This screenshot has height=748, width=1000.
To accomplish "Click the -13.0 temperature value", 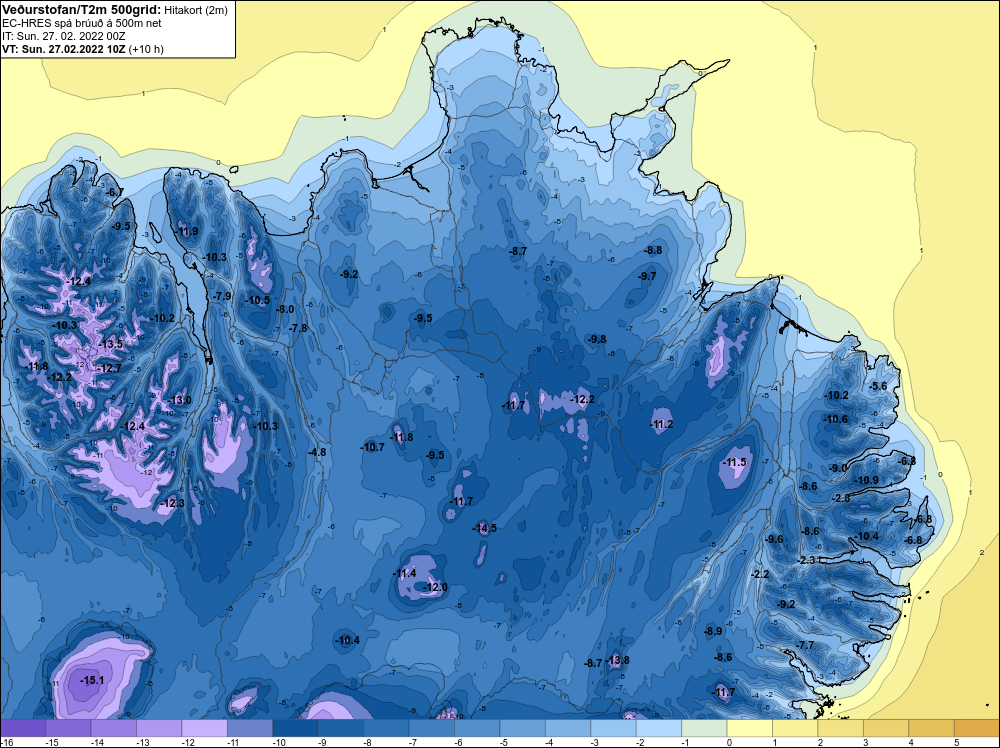I will click(x=180, y=400).
